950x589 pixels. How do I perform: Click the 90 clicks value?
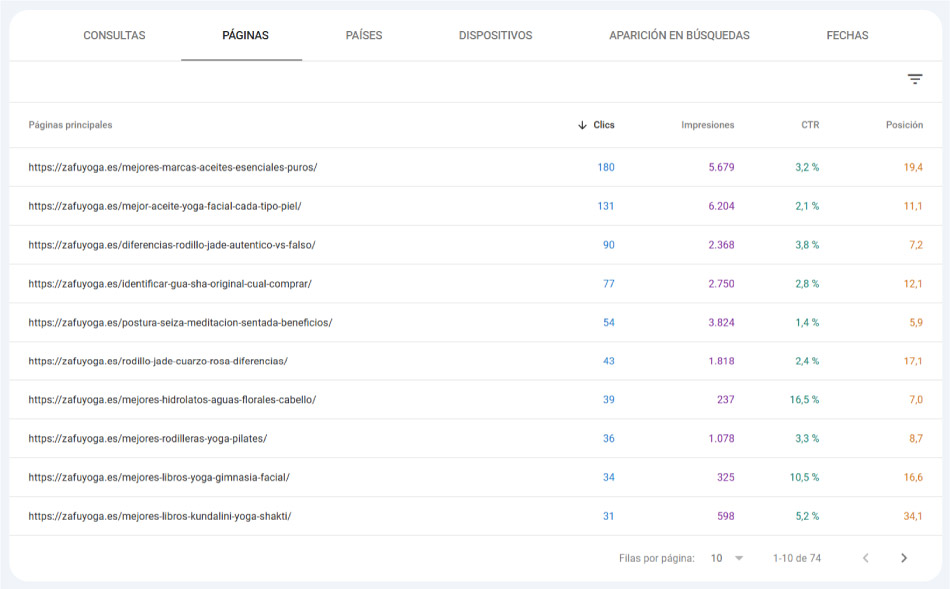tap(608, 245)
